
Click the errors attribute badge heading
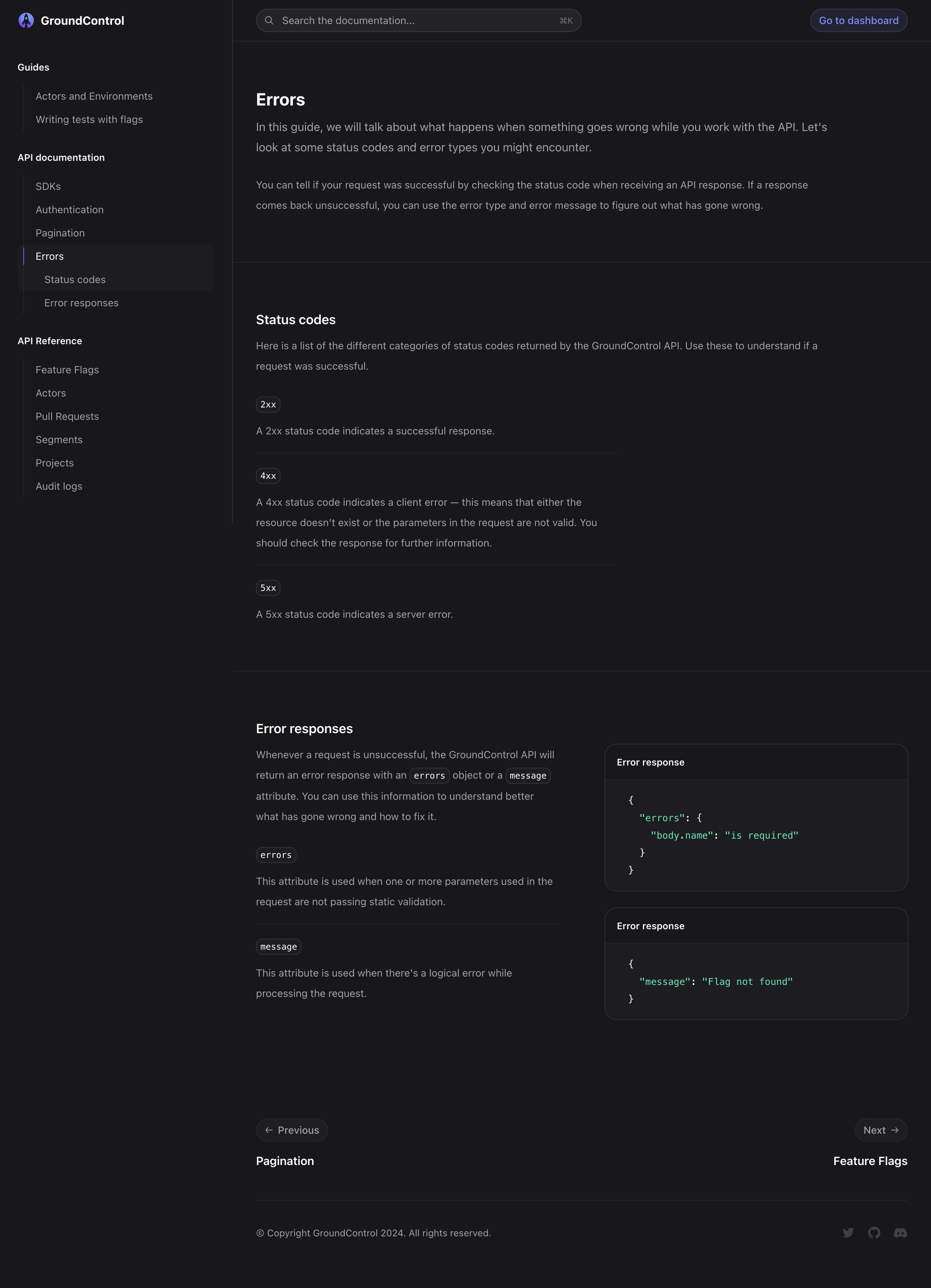pyautogui.click(x=276, y=855)
